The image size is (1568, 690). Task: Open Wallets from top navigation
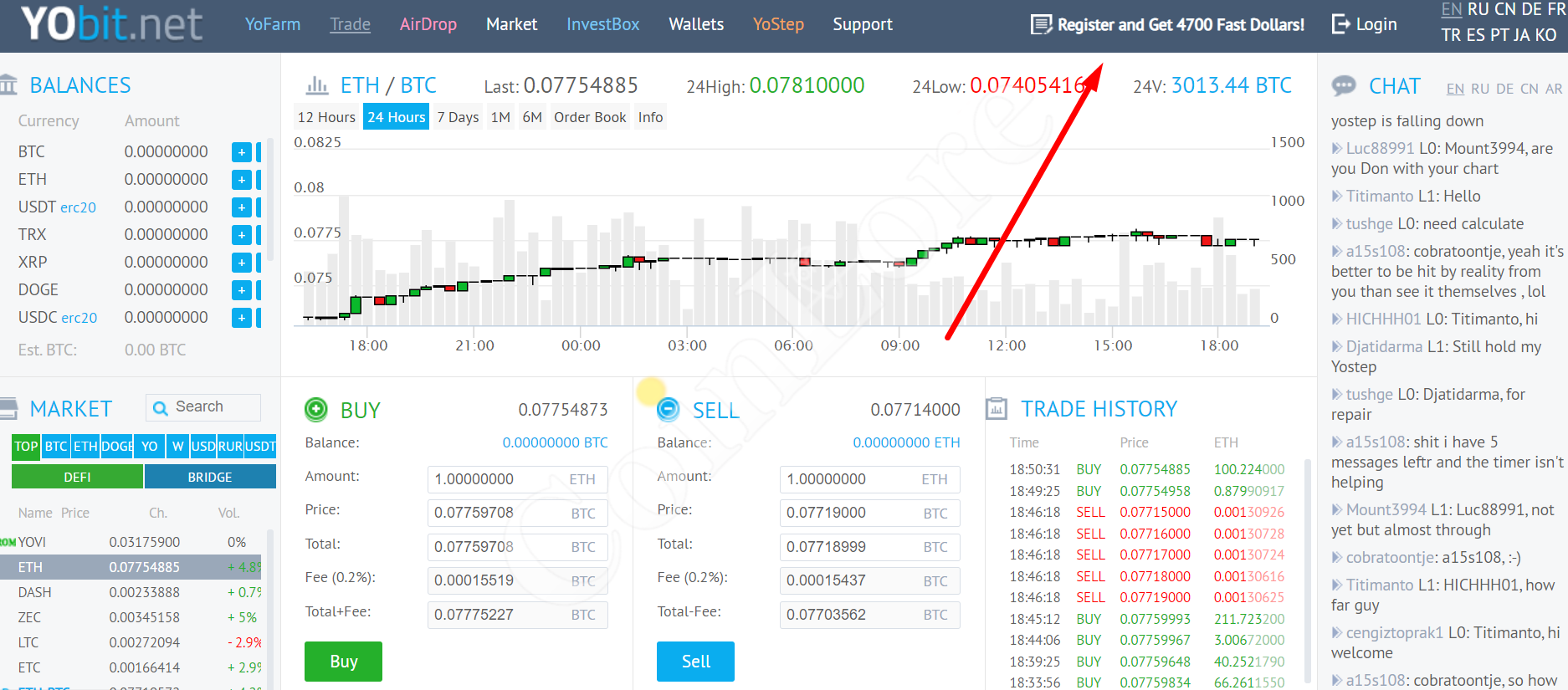[x=696, y=24]
